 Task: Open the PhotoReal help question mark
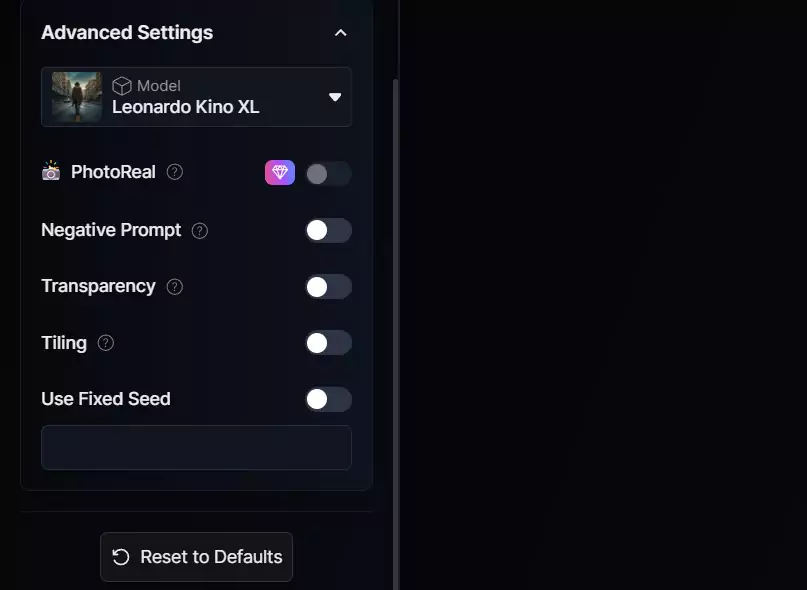[x=174, y=172]
